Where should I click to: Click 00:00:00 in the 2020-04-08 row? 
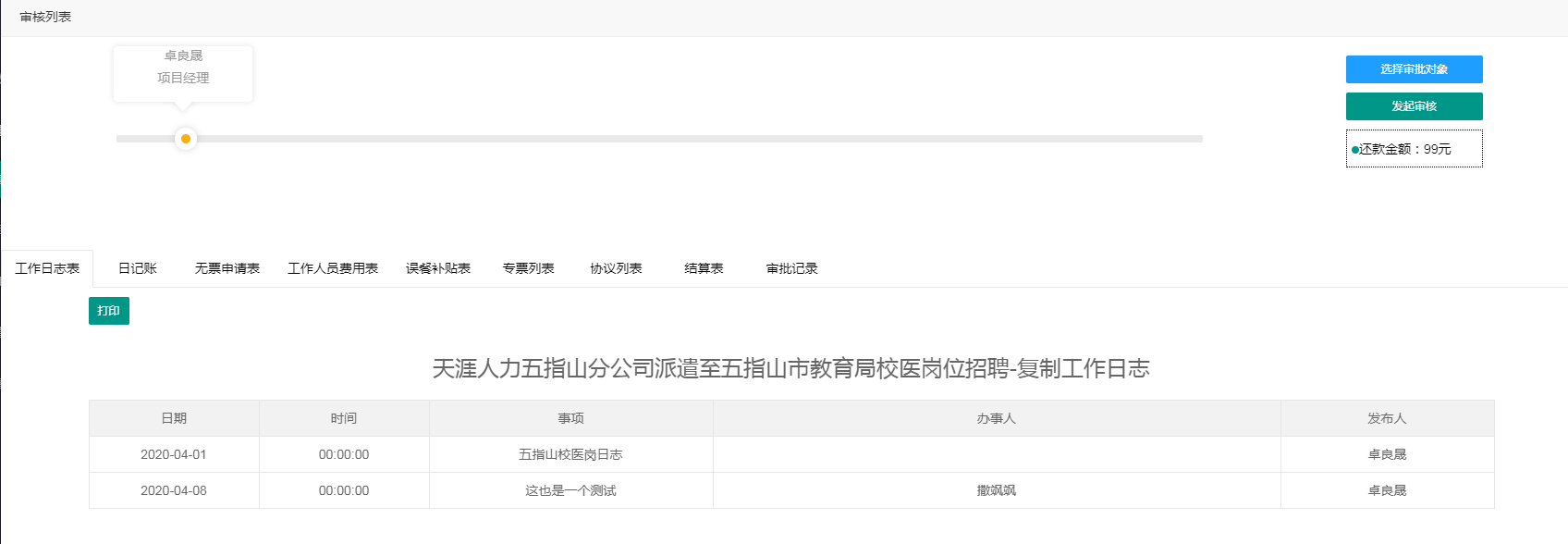(x=344, y=490)
